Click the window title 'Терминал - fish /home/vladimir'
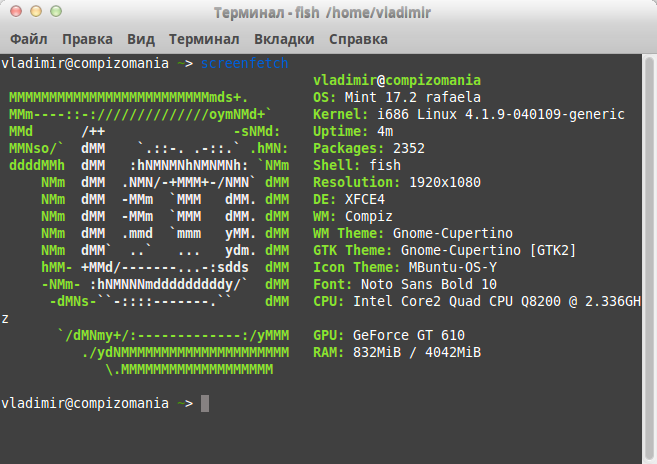Viewport: 657px width, 464px height. point(322,13)
